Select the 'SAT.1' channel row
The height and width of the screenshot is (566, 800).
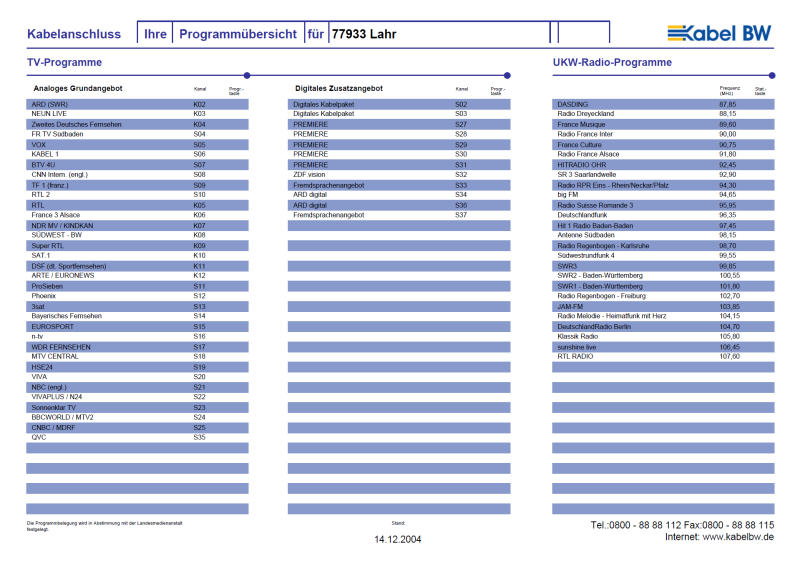coord(137,255)
